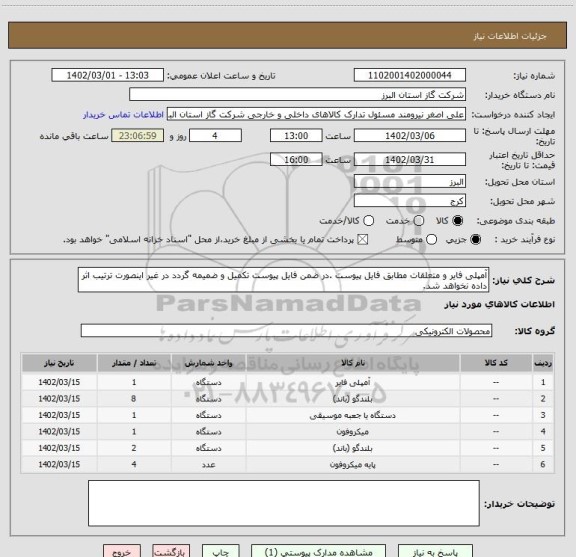Click the بازگشت button

pos(171,552)
